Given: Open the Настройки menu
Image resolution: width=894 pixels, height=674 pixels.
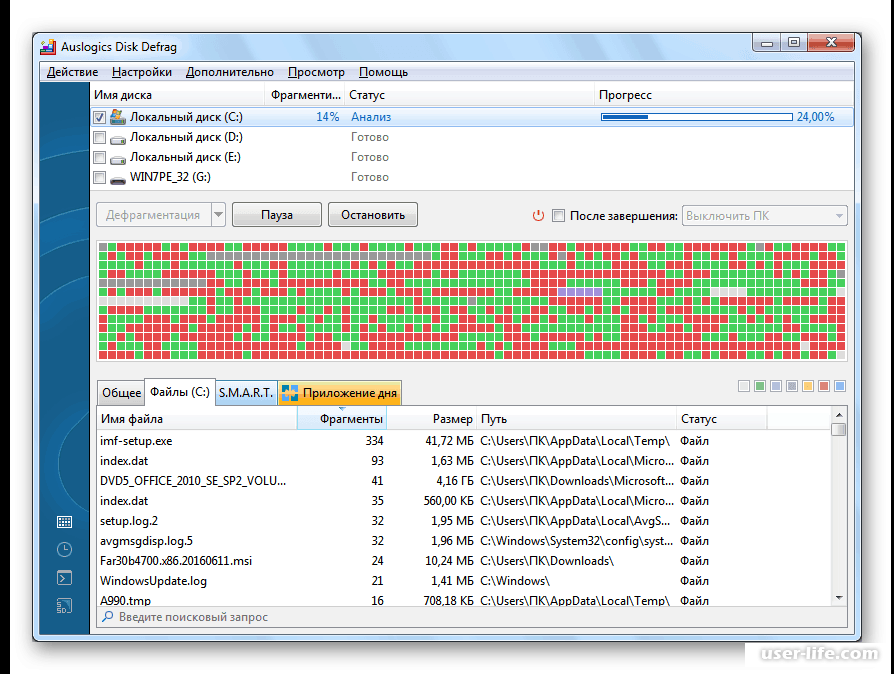Looking at the screenshot, I should point(142,72).
